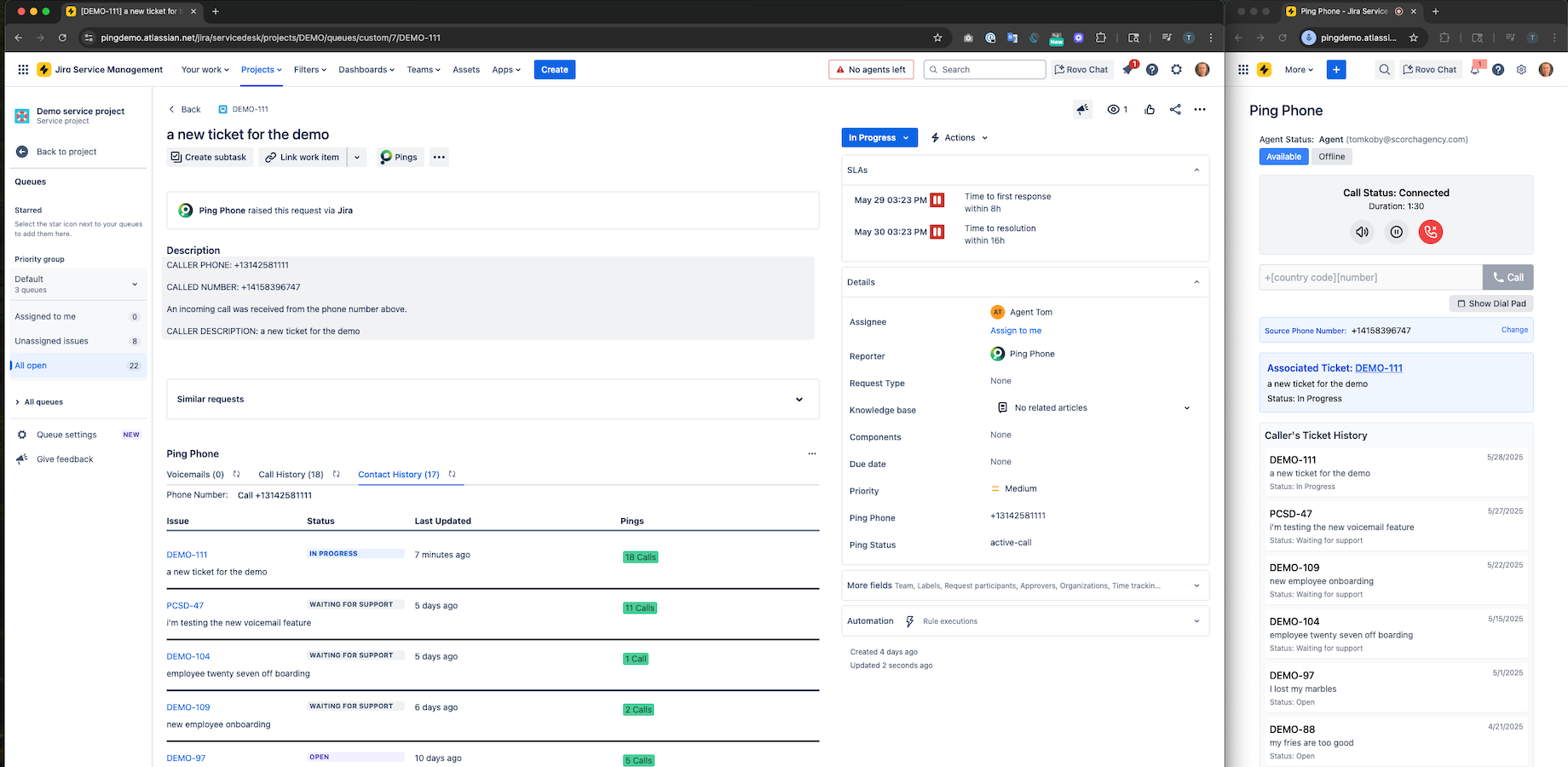Screen dimensions: 1568x767
Task: Hang up with the red end call button
Action: click(1431, 232)
